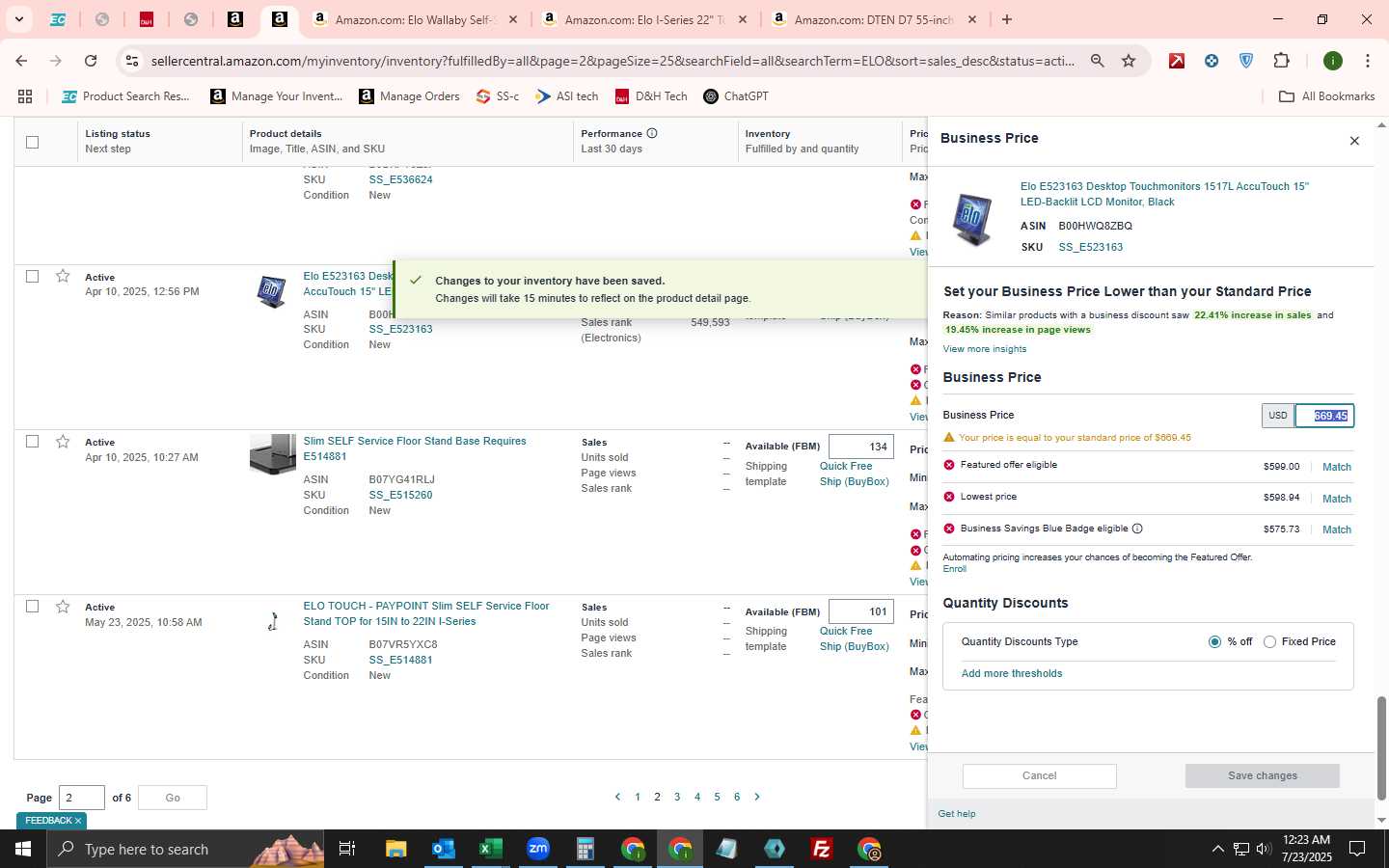Go back to the previous page in browser

21,61
